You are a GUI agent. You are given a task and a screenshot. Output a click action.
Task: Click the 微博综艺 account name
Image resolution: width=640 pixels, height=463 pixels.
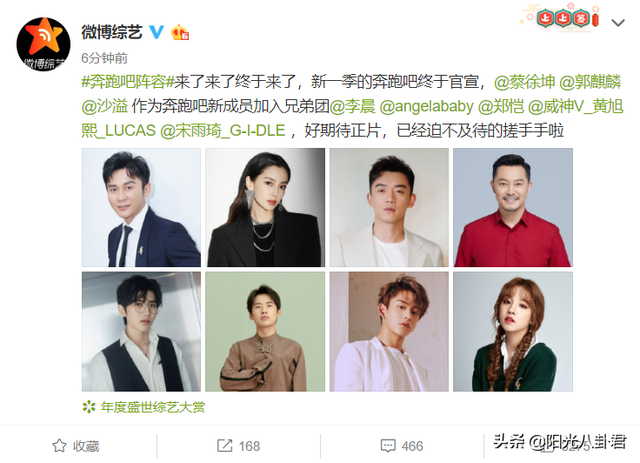click(x=112, y=32)
